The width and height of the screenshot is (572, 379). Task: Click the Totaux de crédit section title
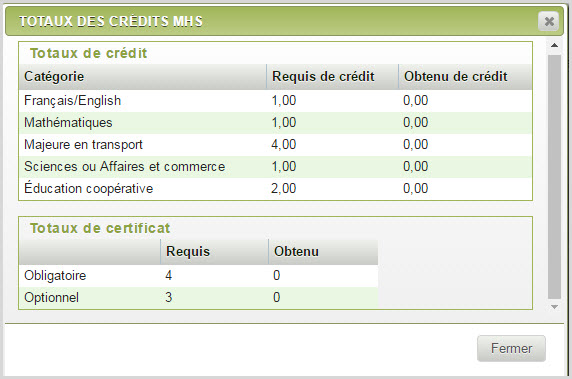pyautogui.click(x=89, y=53)
